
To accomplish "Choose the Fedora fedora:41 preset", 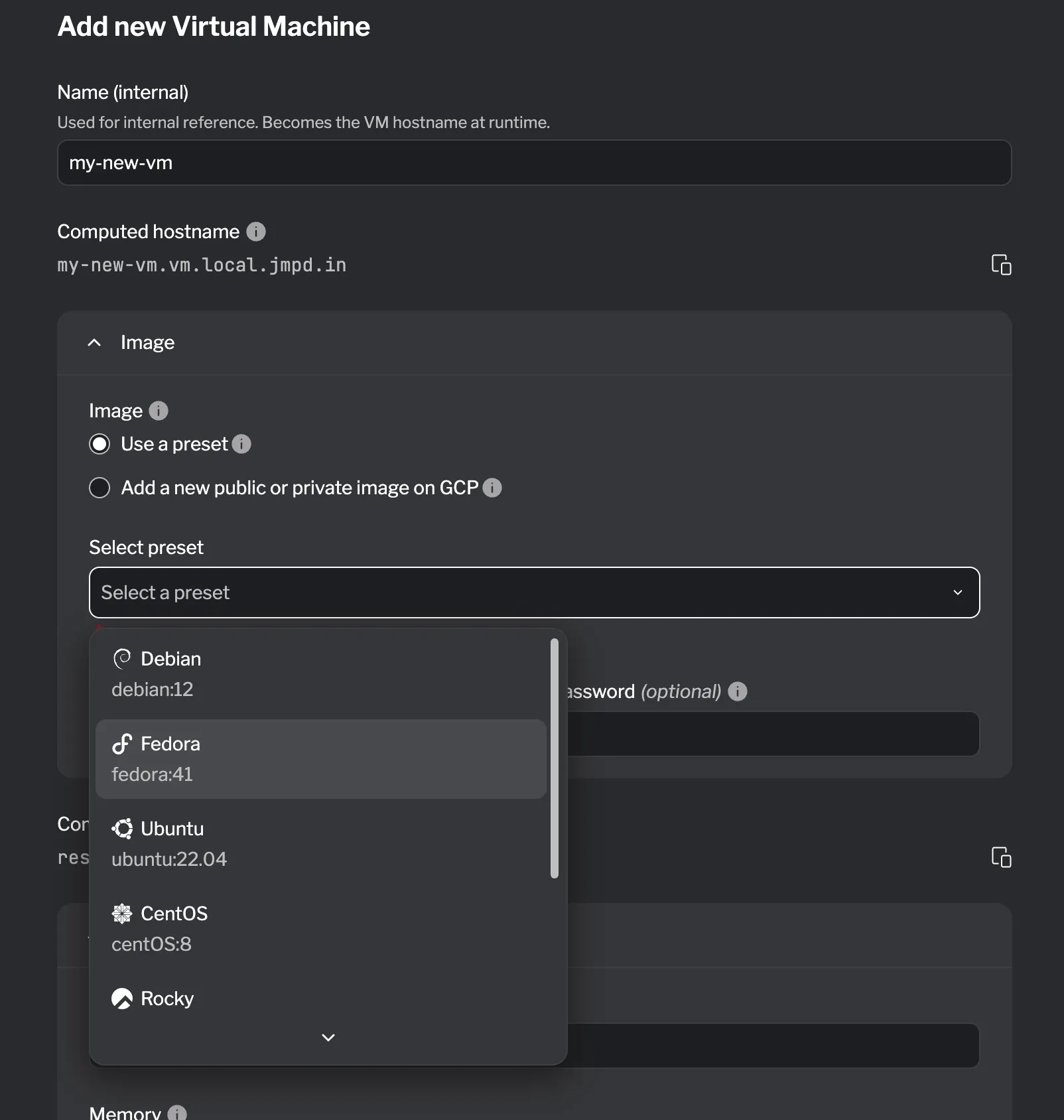I will pyautogui.click(x=321, y=759).
